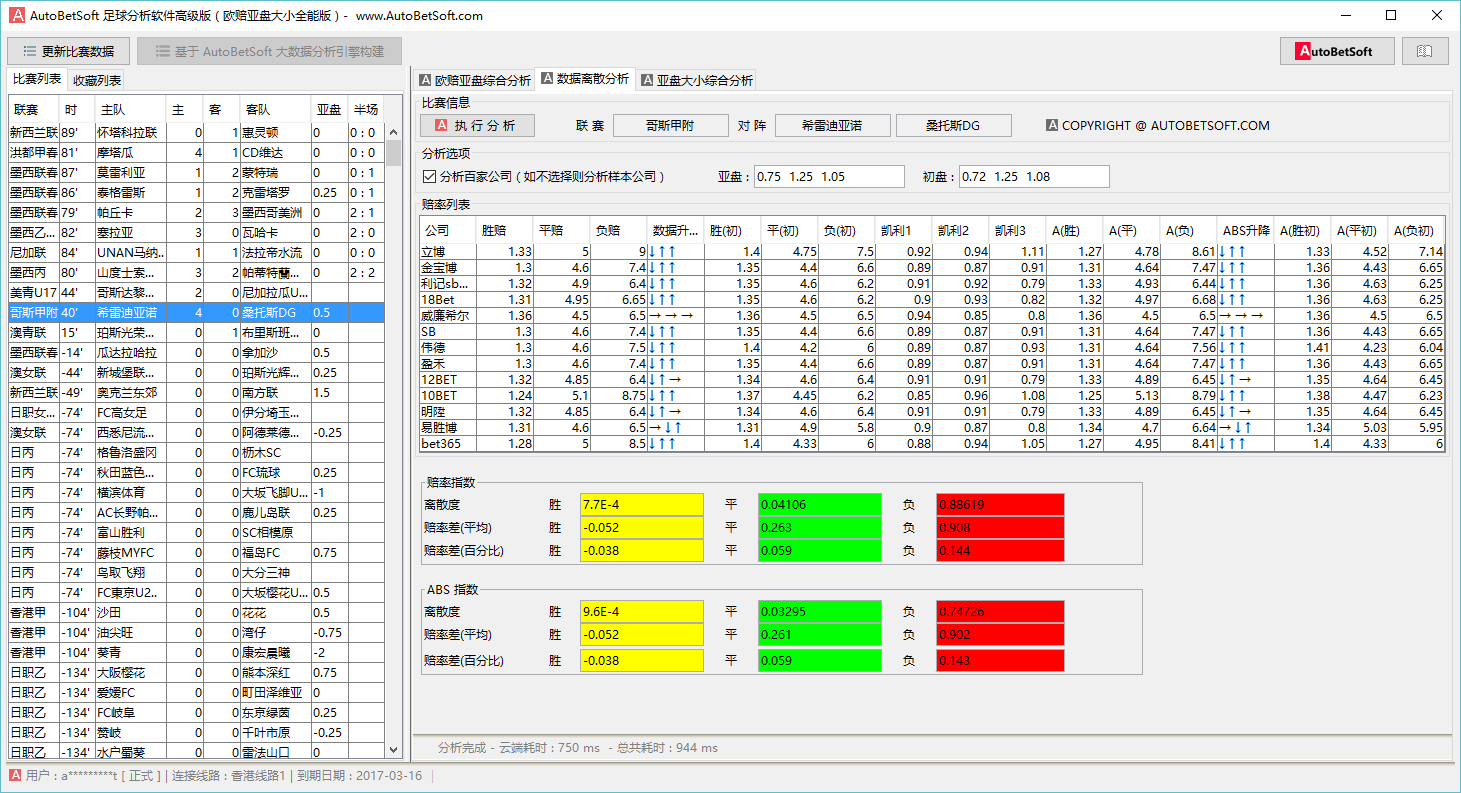The height and width of the screenshot is (793, 1461).
Task: Select the 奥克兰东郊 match row
Action: click(196, 392)
